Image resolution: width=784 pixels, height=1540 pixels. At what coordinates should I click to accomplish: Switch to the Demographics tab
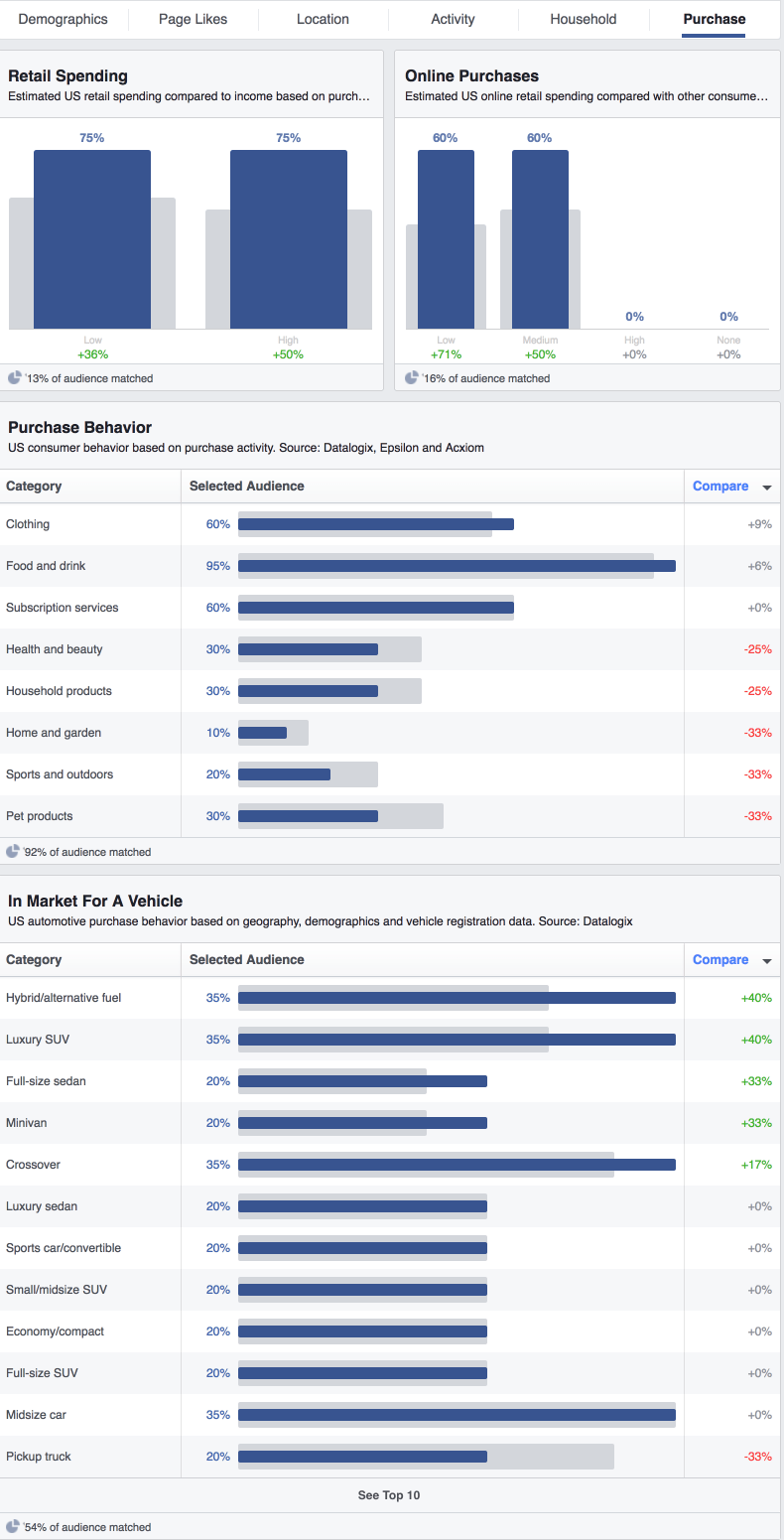pos(64,19)
